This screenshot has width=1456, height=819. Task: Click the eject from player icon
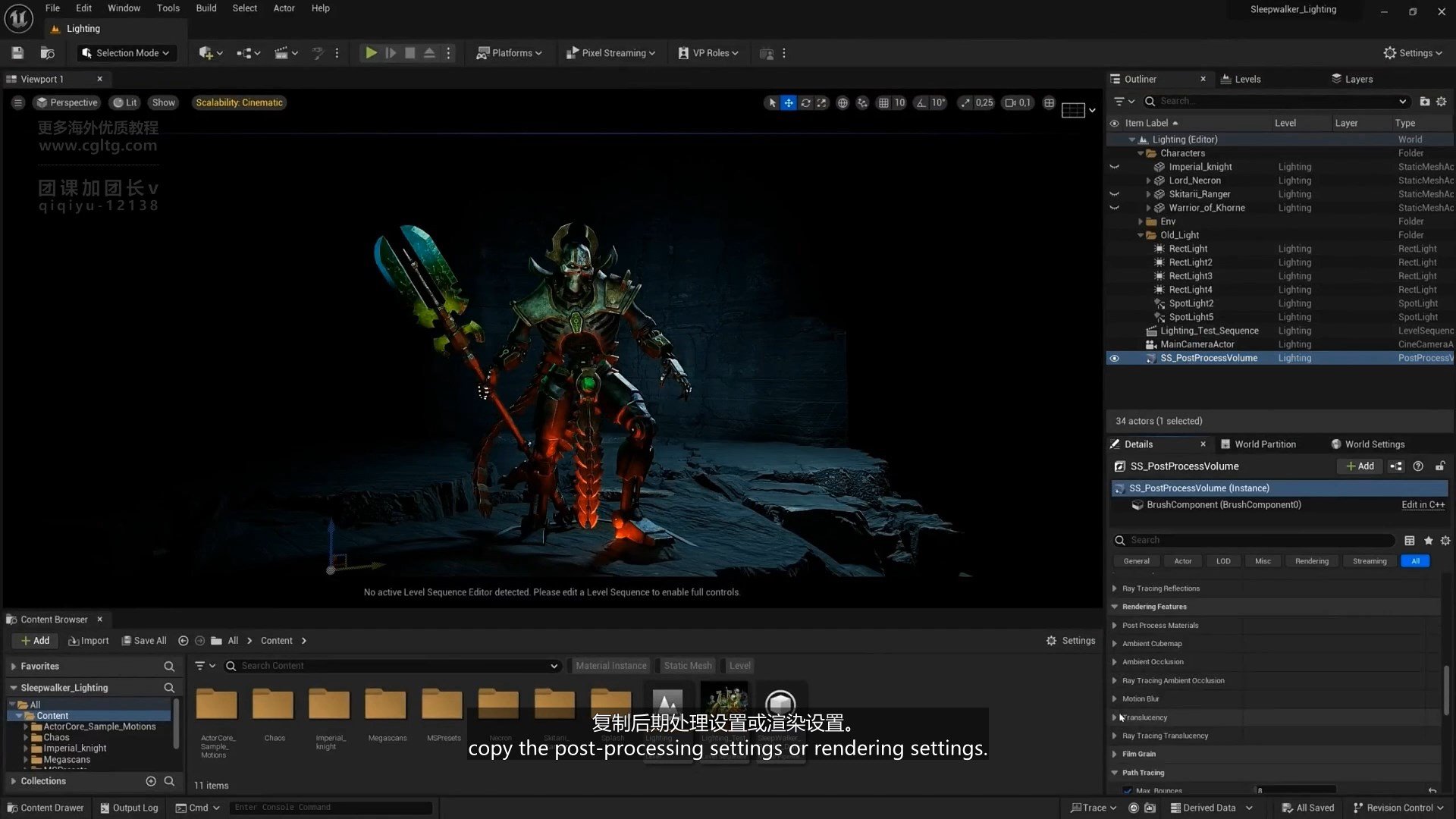pyautogui.click(x=429, y=53)
